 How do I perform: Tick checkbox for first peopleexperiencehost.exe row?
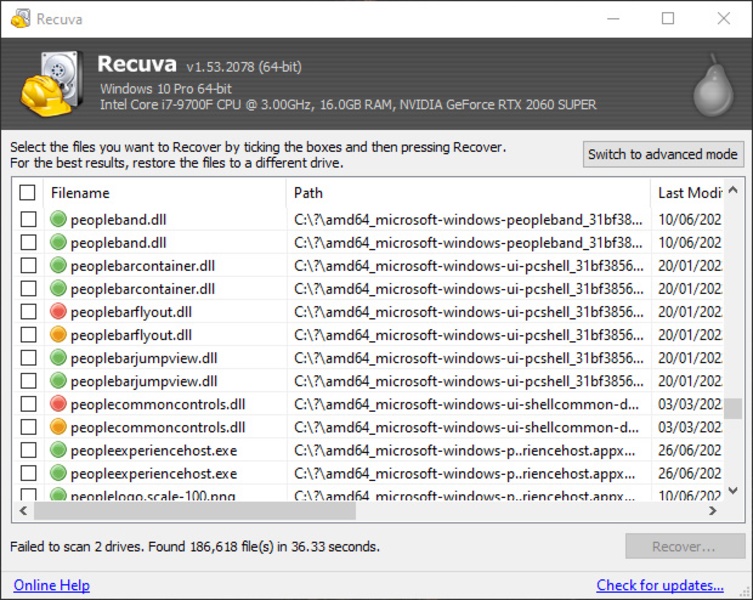pyautogui.click(x=28, y=451)
